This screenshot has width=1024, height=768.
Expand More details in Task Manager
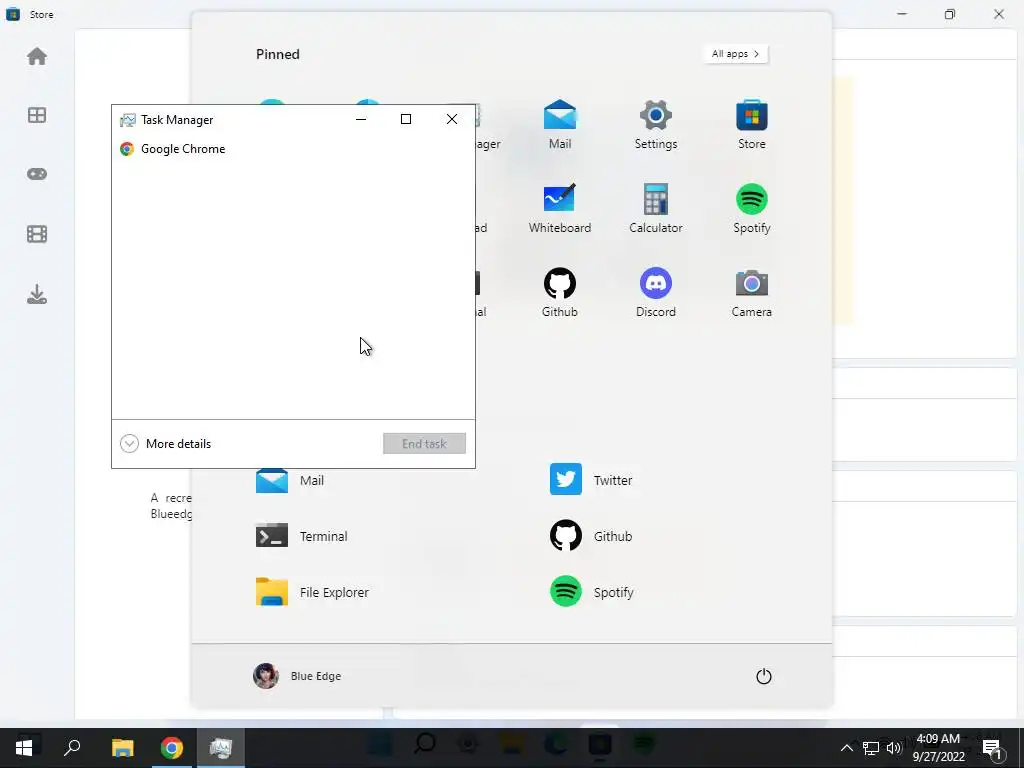tap(166, 443)
